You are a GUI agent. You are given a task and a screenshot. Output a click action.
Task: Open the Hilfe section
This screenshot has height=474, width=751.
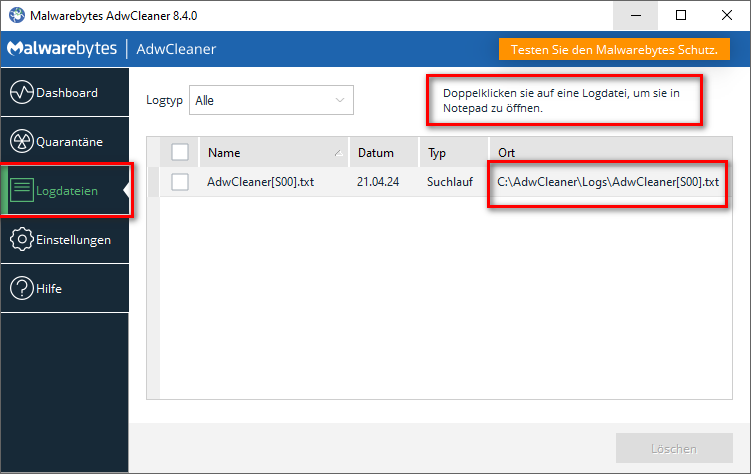tap(65, 288)
